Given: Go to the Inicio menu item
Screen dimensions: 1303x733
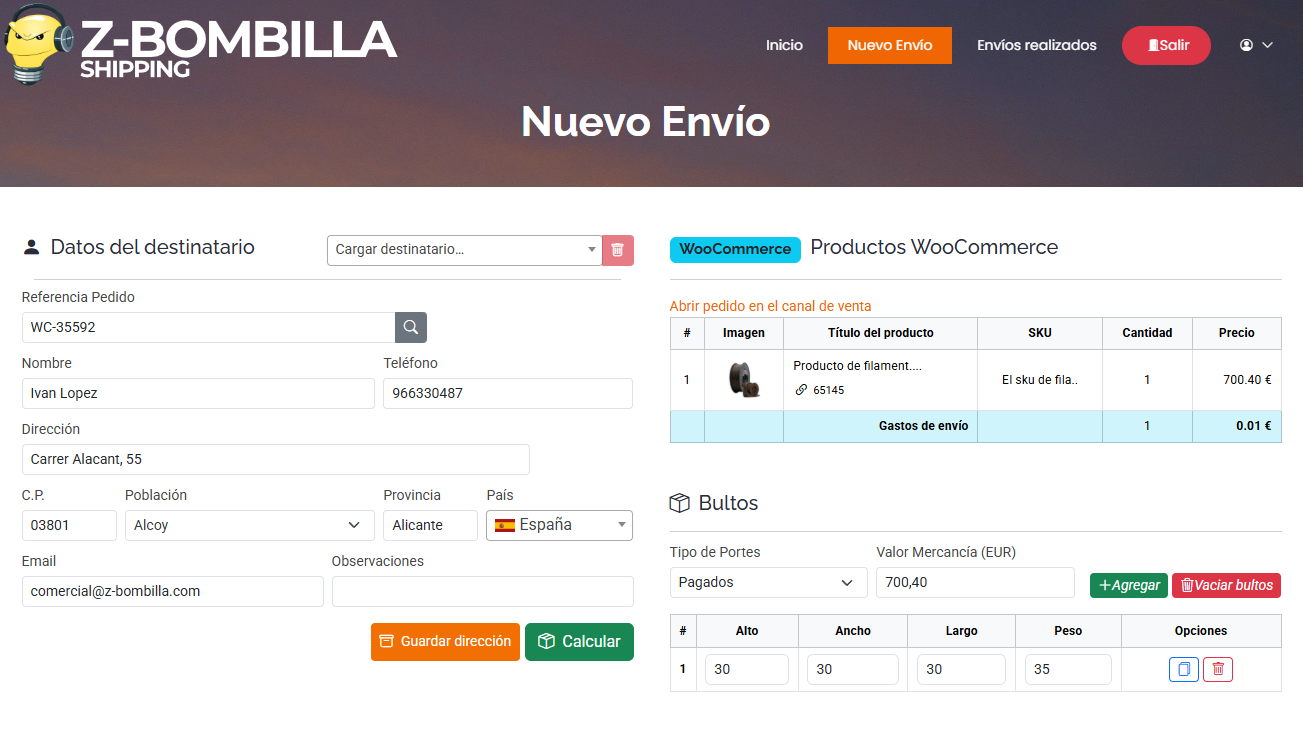Looking at the screenshot, I should (784, 45).
